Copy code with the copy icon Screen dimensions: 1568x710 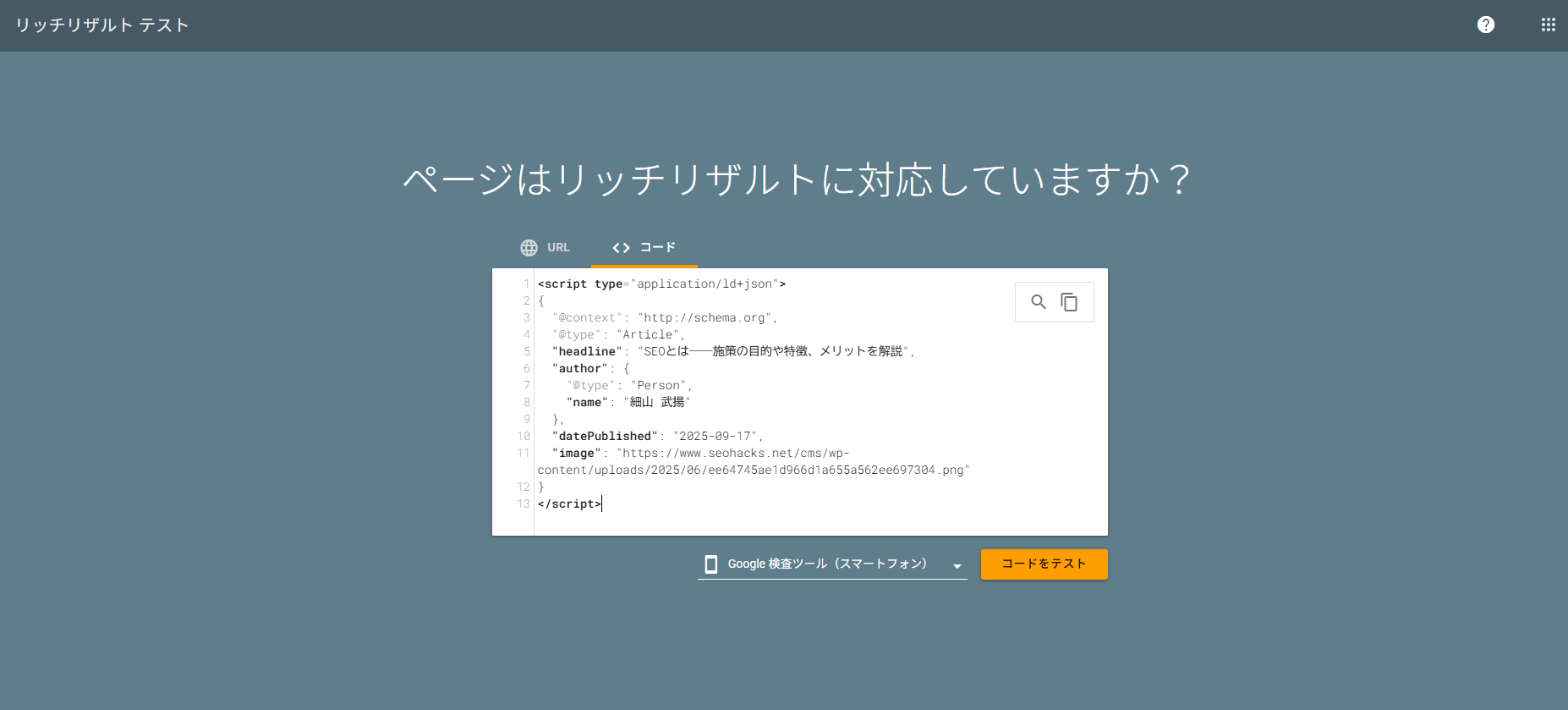tap(1069, 302)
